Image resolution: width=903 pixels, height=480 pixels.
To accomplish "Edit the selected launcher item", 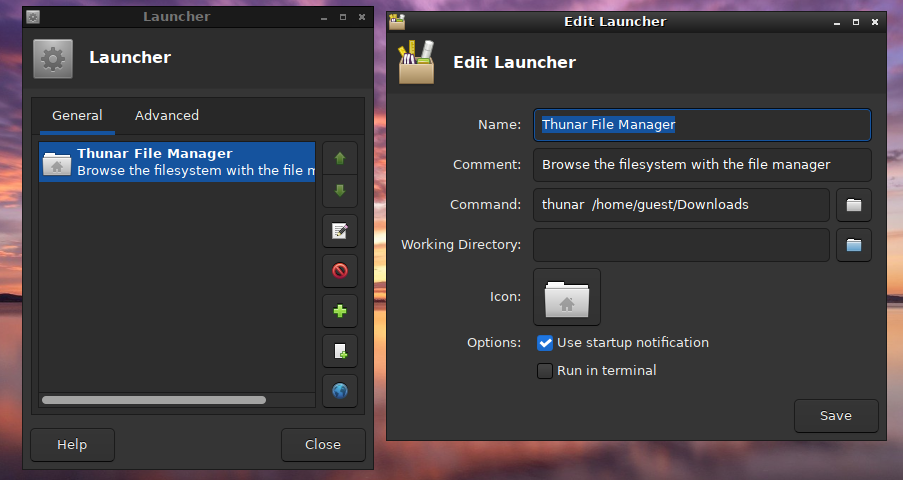I will pos(340,231).
